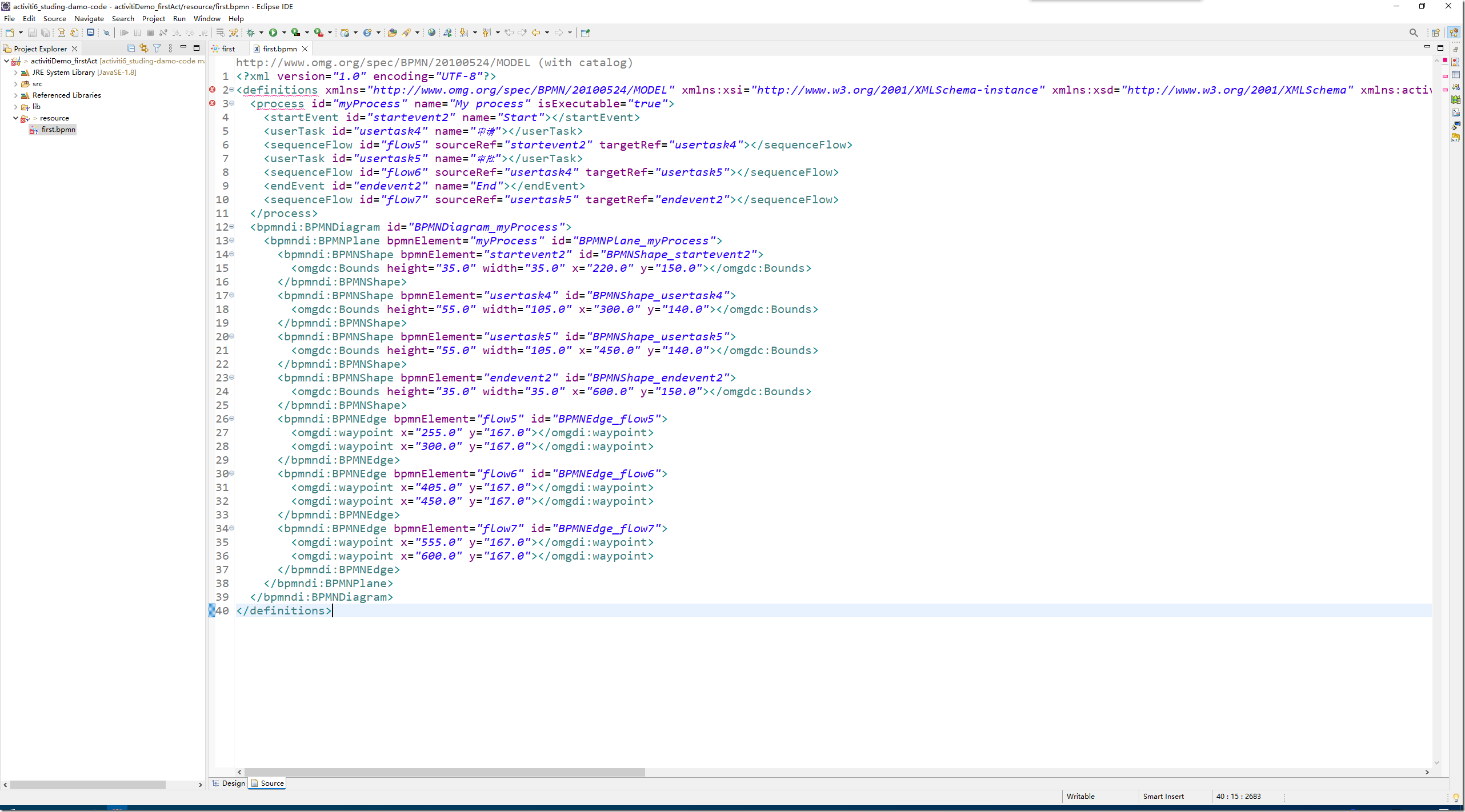Screen dimensions: 1465x812
Task: Open a Terminal from toolbar icon
Action: 90,33
